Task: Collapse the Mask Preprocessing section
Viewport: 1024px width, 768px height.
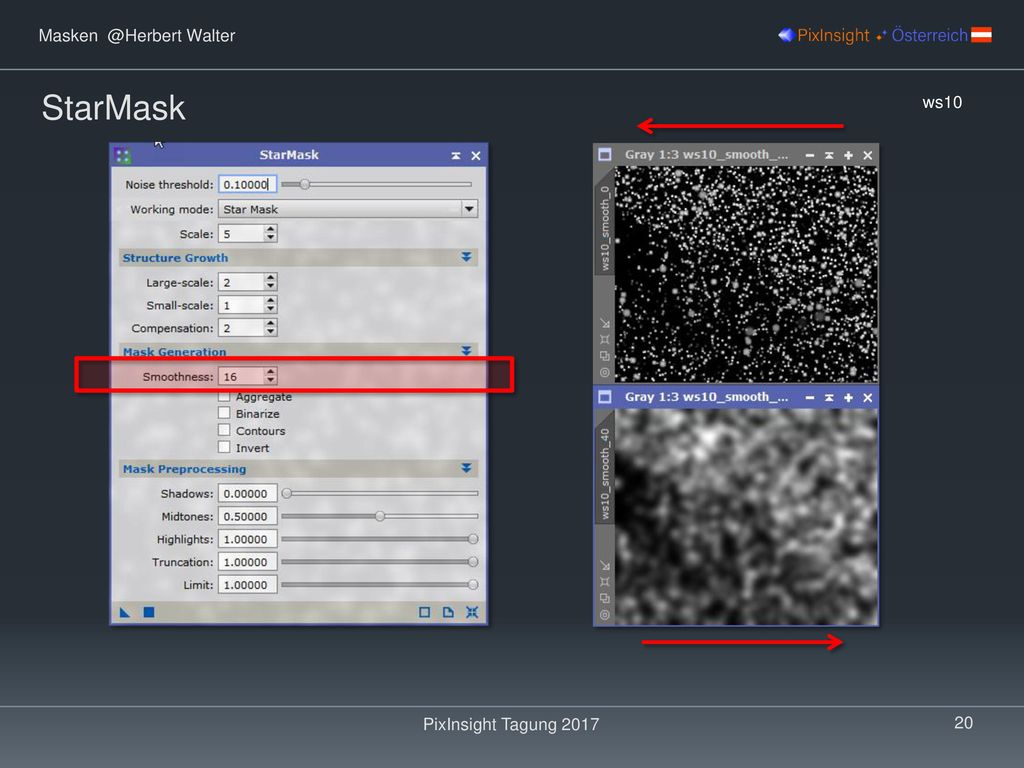Action: point(466,468)
